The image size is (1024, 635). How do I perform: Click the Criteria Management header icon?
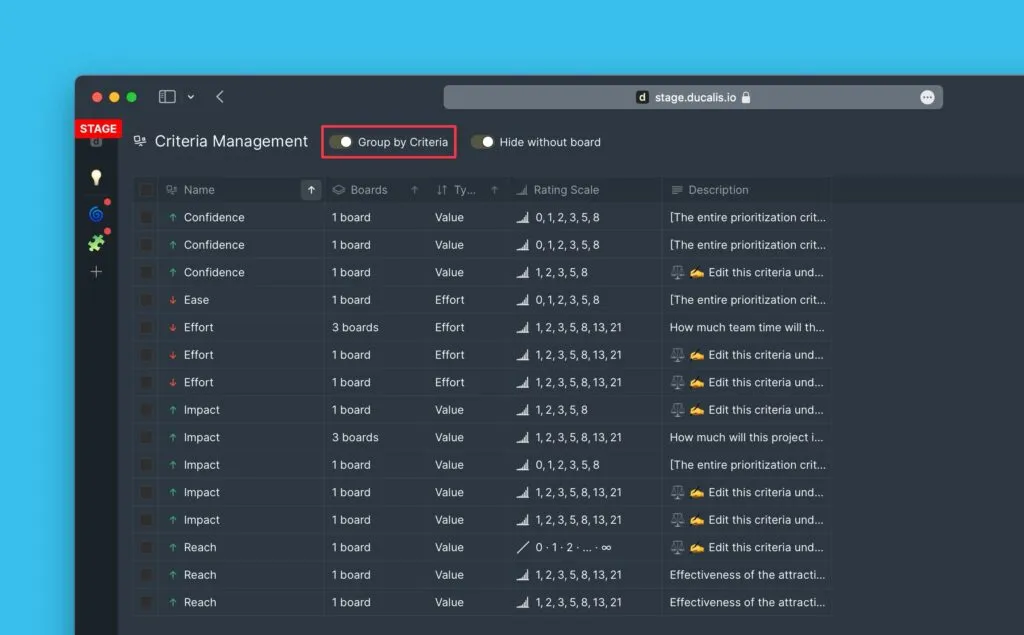(140, 142)
